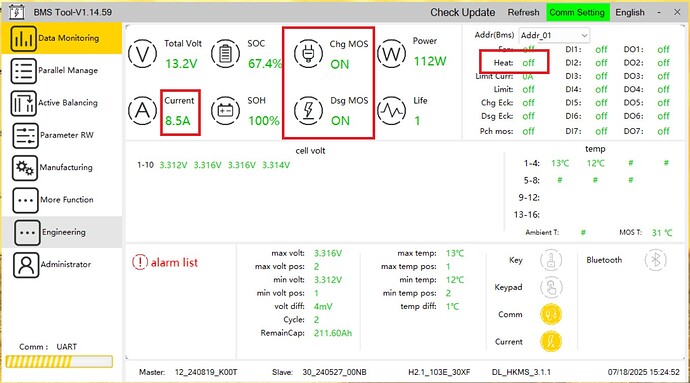Switch to Data Monitoring tab
This screenshot has width=690, height=383.
click(62, 39)
